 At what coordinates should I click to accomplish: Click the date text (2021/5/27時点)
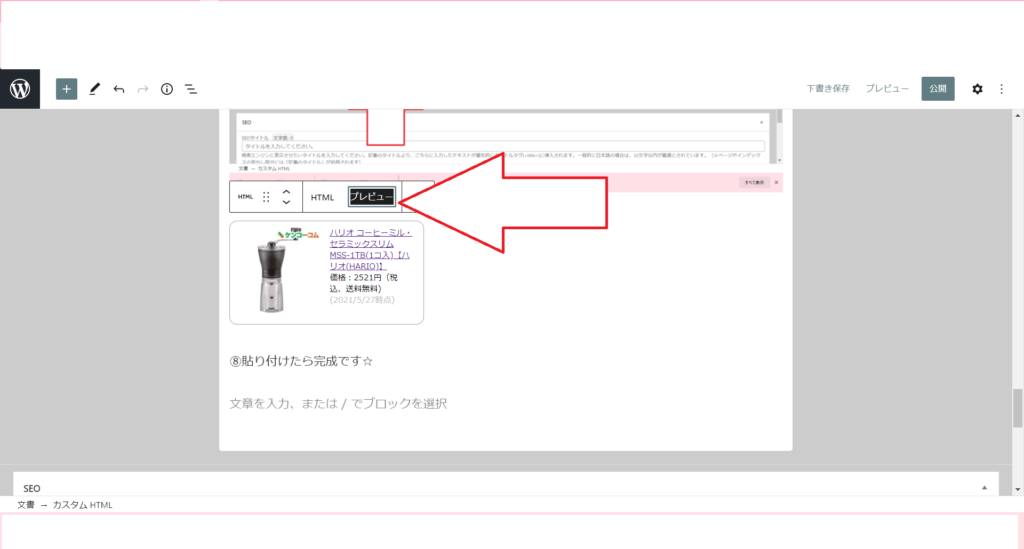(x=362, y=300)
